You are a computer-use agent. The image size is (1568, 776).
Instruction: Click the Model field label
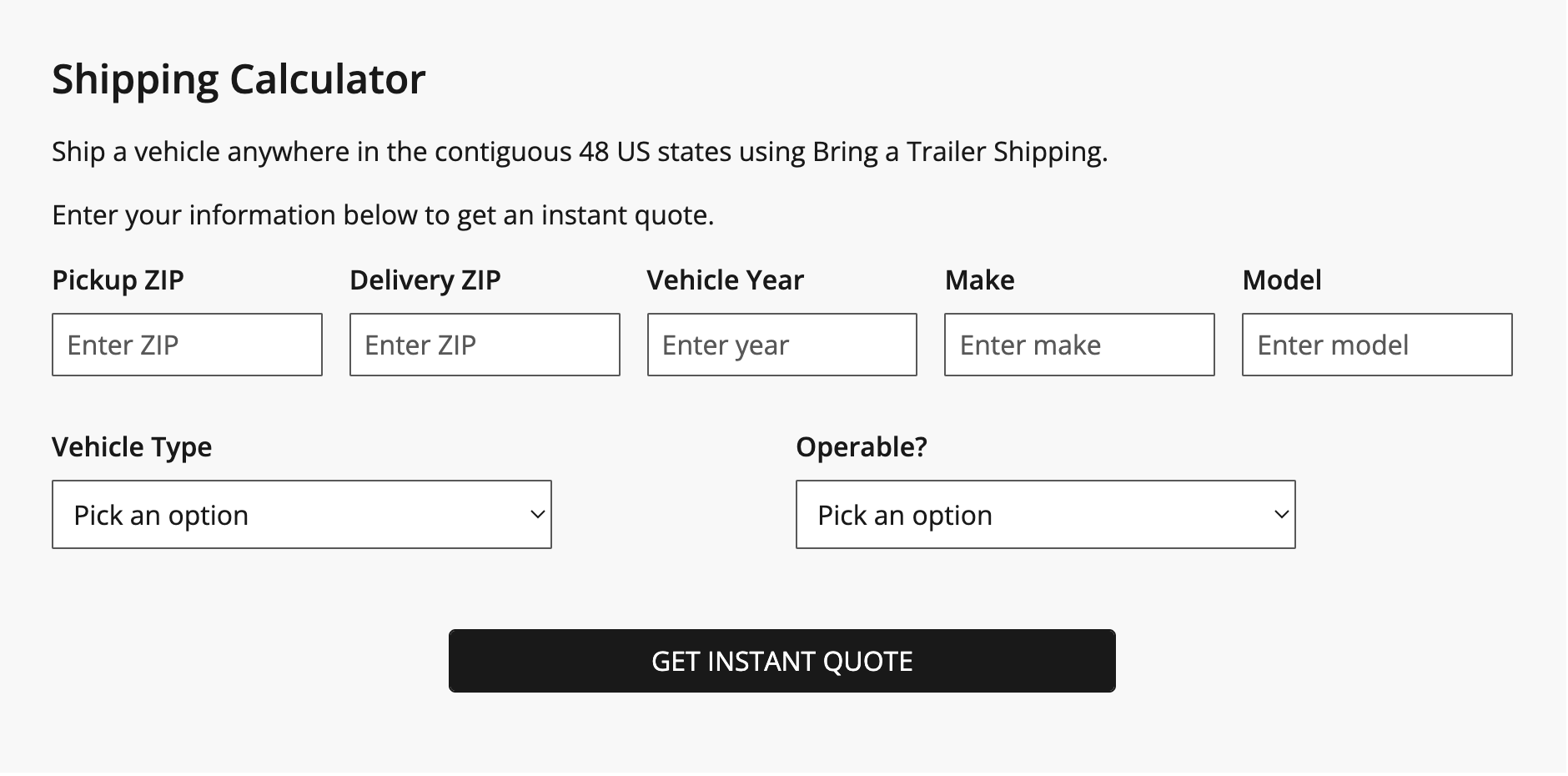[1282, 280]
